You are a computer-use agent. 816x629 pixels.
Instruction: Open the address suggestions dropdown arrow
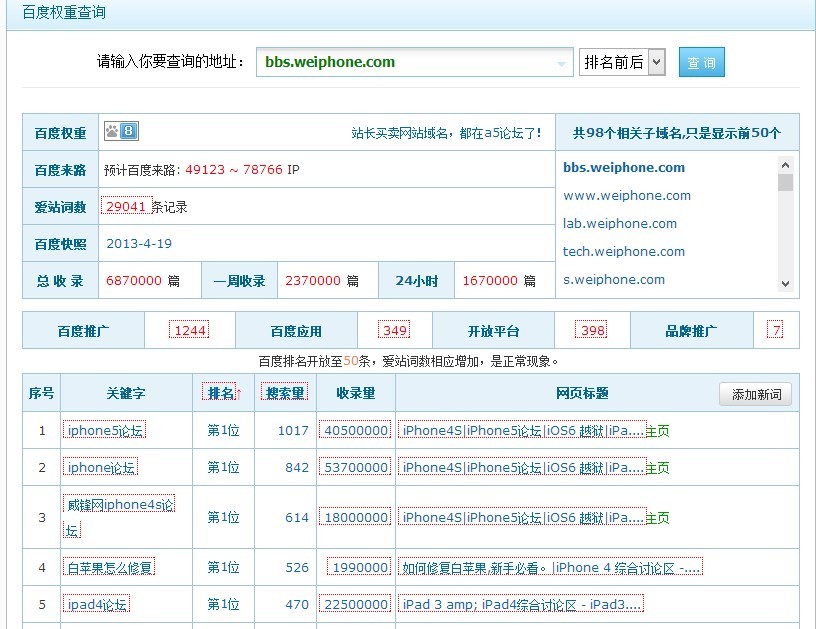561,63
